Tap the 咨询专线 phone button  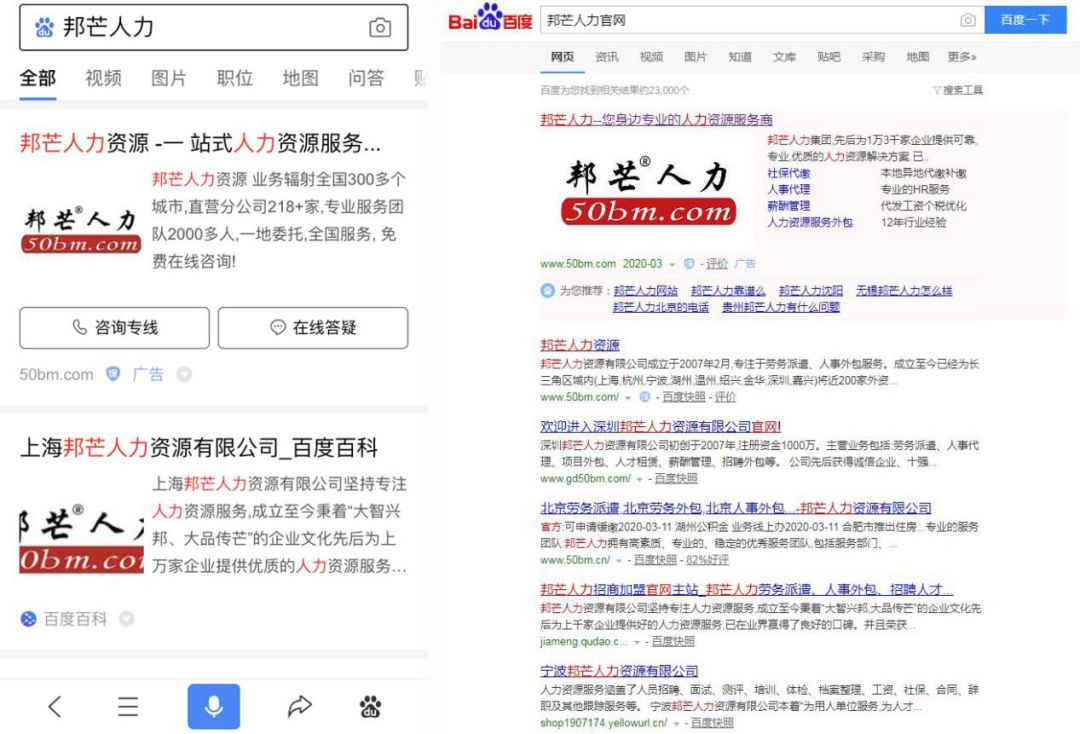click(114, 328)
